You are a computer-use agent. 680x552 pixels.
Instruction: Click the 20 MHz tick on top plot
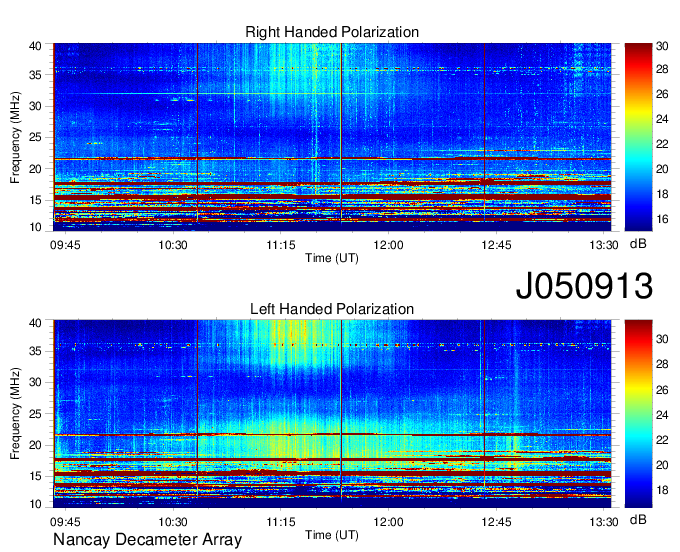36,169
